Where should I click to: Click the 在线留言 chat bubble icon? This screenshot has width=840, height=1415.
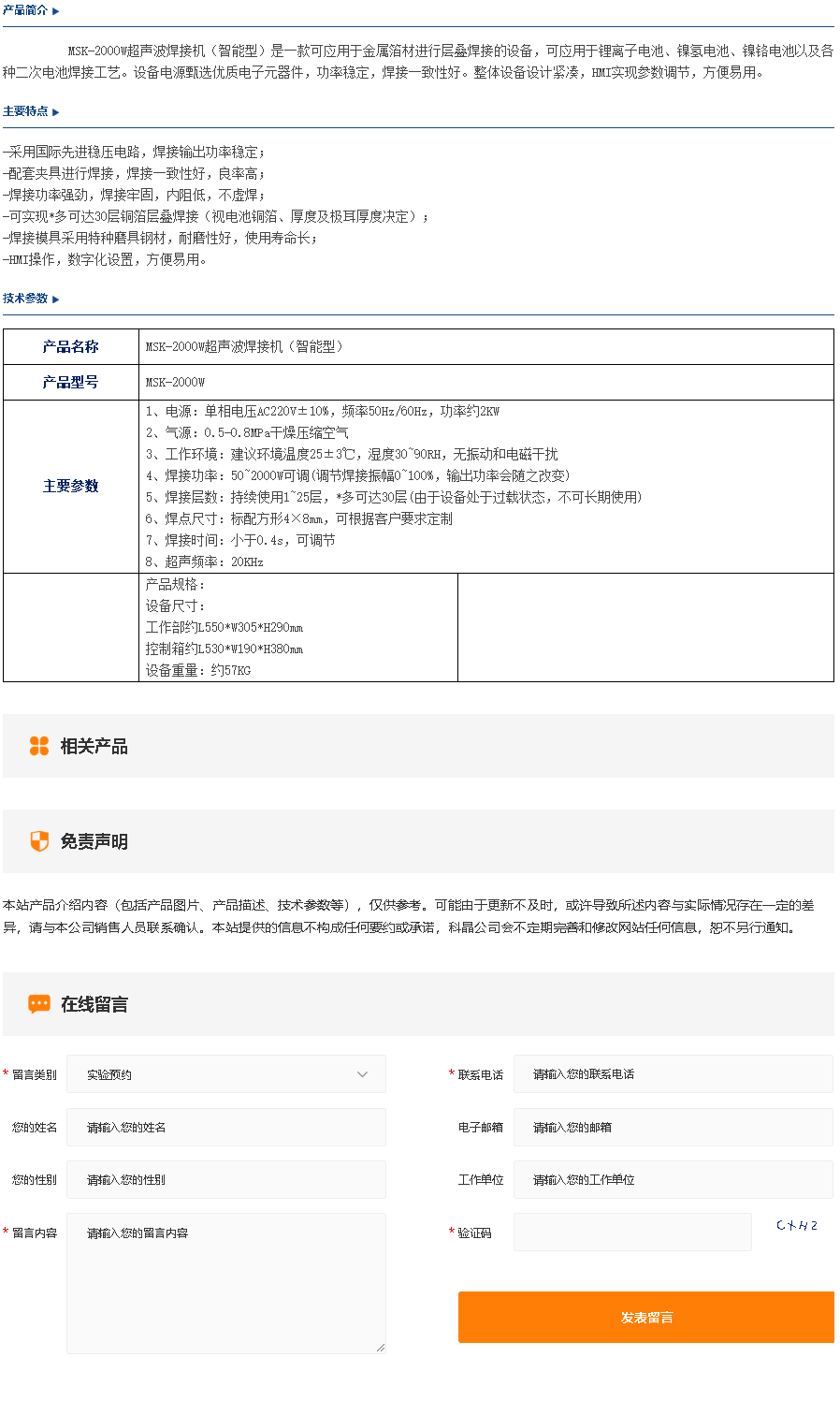coord(39,1004)
